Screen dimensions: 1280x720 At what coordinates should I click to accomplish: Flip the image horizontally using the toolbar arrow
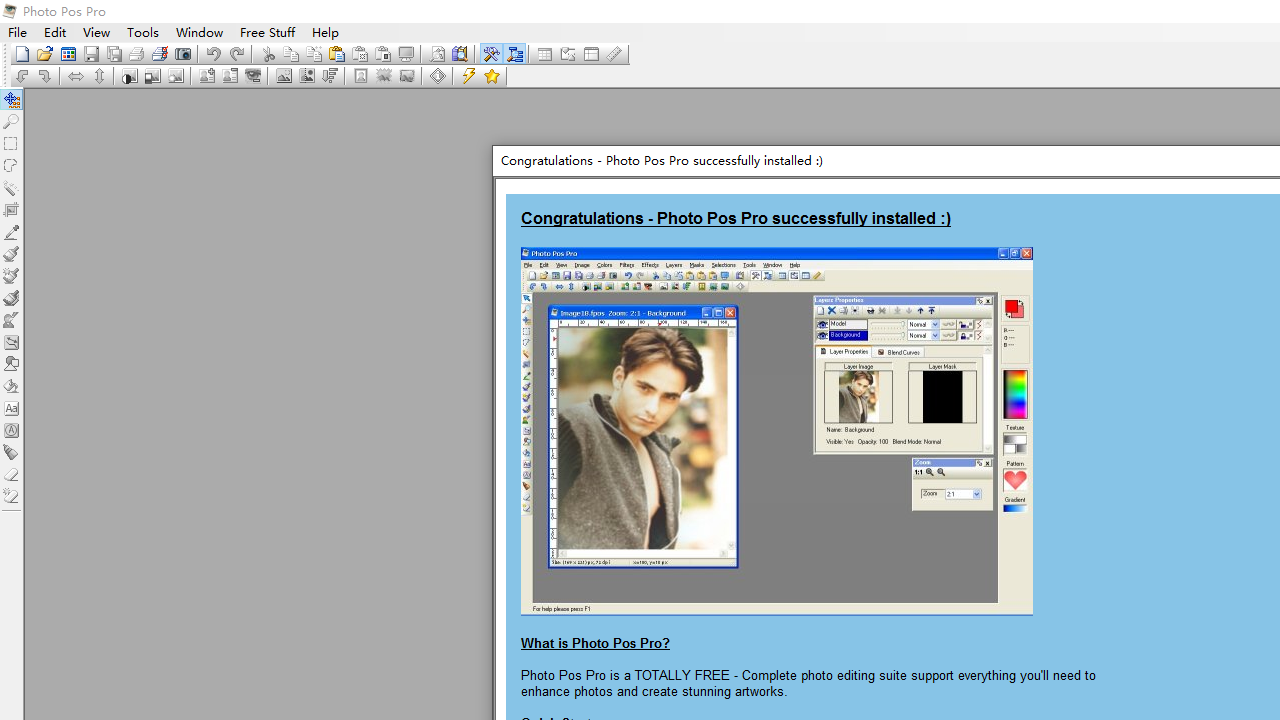pos(76,76)
